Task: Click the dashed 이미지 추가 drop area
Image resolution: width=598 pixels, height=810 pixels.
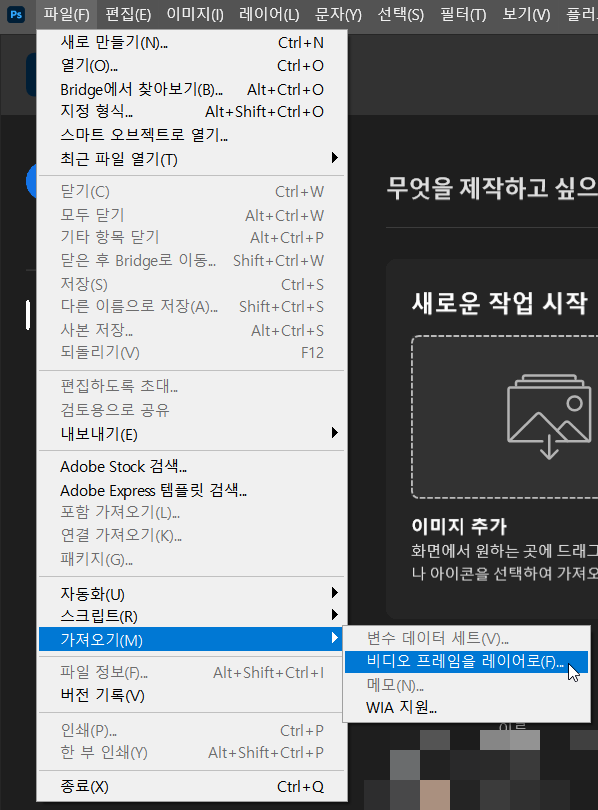Action: pyautogui.click(x=505, y=417)
